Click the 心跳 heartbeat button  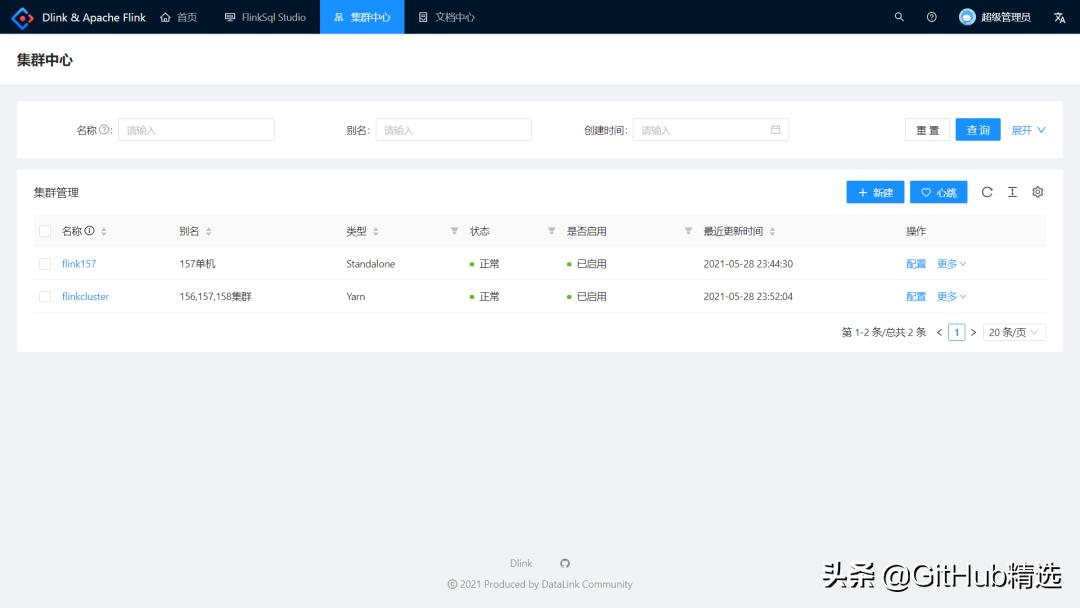click(938, 192)
